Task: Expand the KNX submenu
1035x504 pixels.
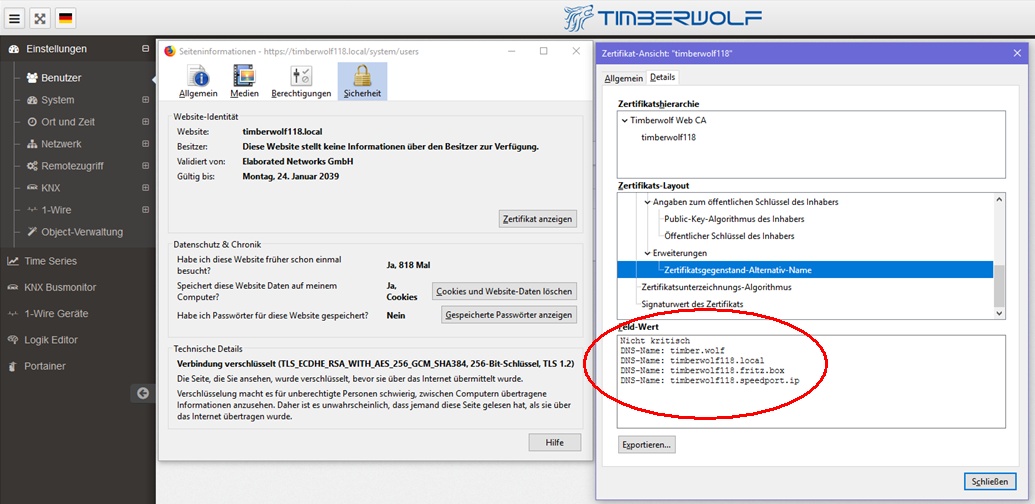Action: pos(145,188)
